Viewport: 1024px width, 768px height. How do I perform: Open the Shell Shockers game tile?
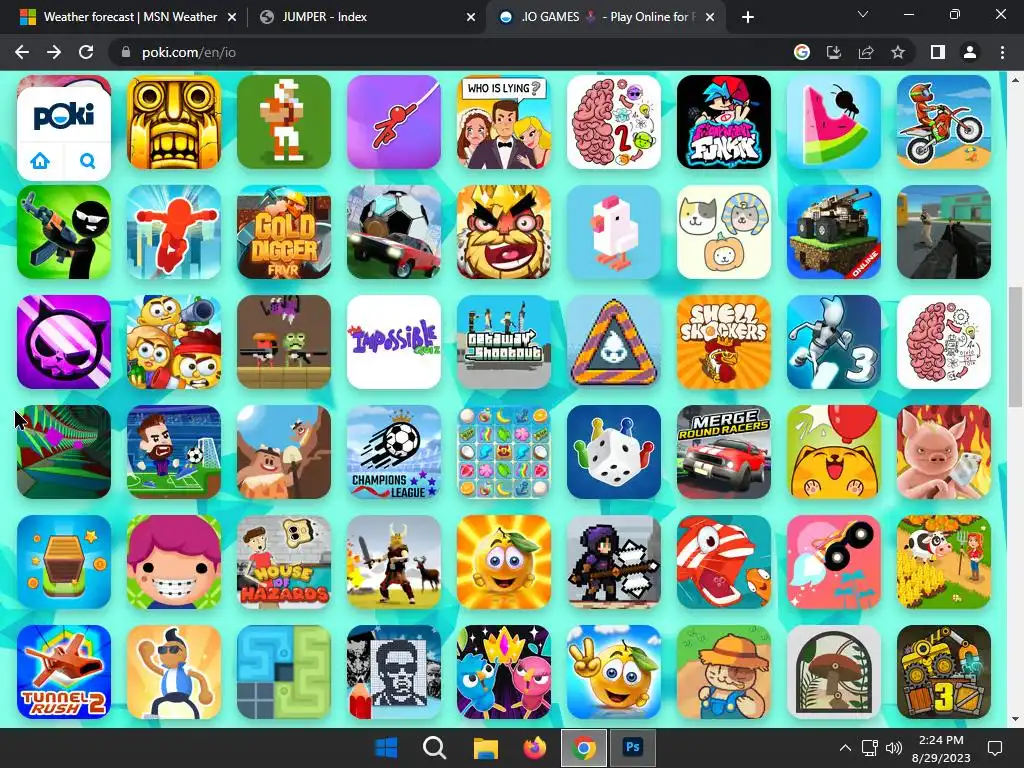(724, 342)
